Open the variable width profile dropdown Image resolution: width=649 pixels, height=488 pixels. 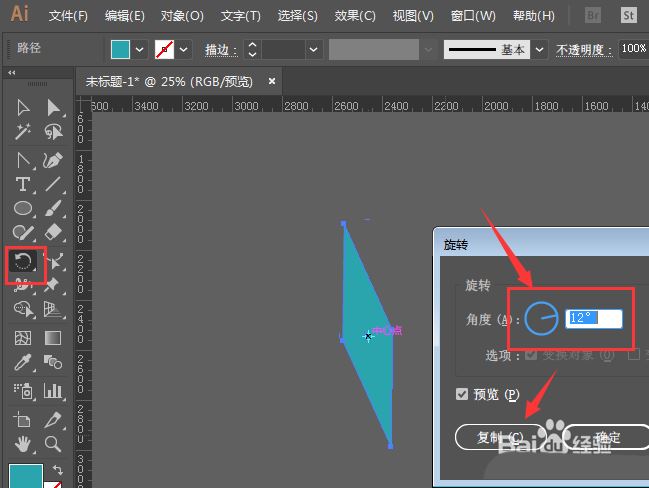[x=428, y=50]
